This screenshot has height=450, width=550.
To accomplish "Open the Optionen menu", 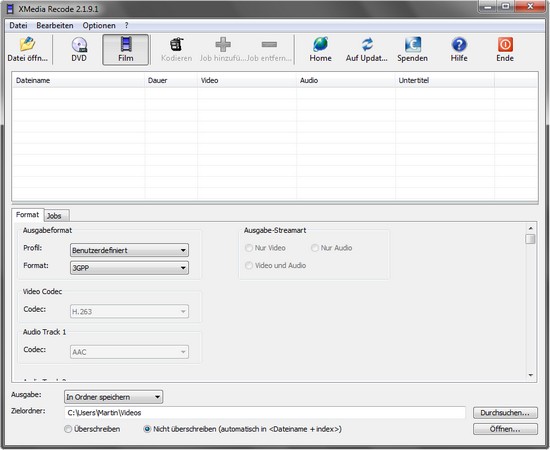I will tap(99, 26).
